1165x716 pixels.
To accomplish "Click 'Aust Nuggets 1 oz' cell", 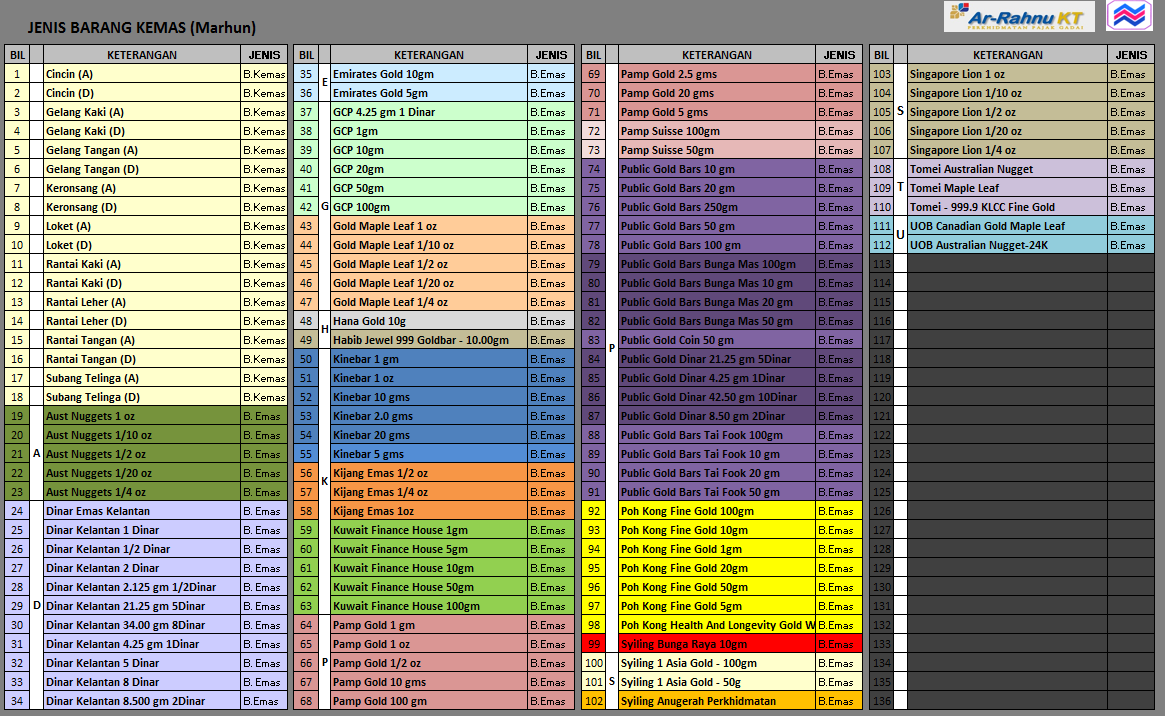I will [142, 416].
